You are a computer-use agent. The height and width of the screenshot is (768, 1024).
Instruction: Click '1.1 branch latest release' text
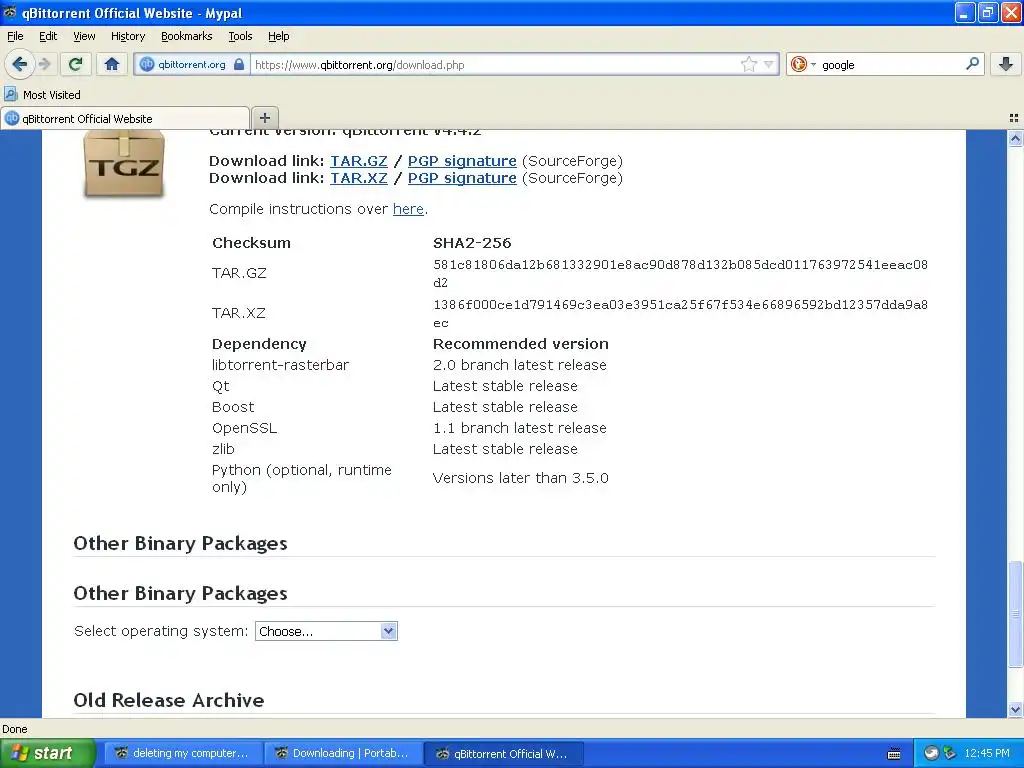pyautogui.click(x=520, y=428)
